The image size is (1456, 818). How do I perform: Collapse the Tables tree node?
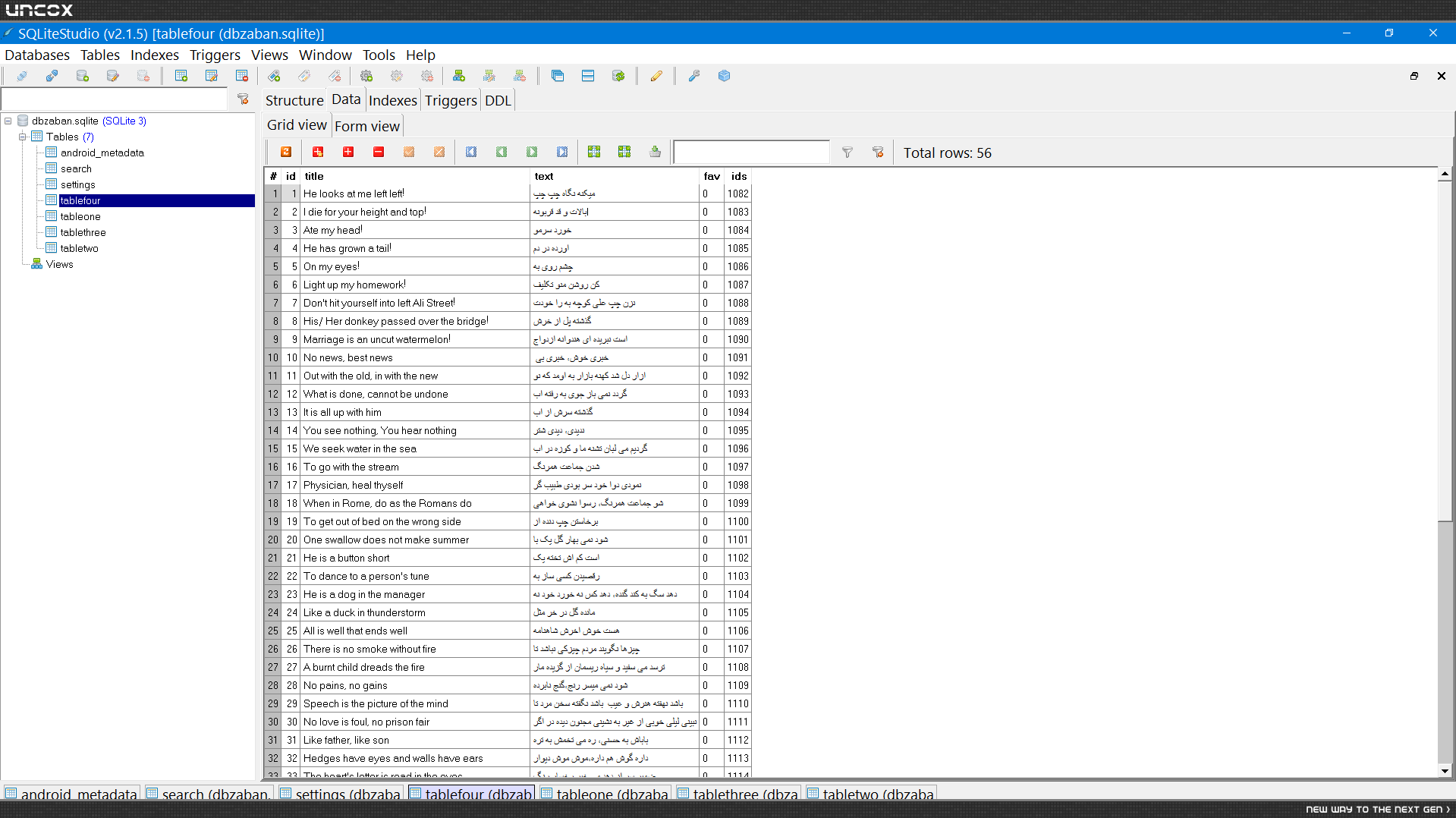(23, 137)
